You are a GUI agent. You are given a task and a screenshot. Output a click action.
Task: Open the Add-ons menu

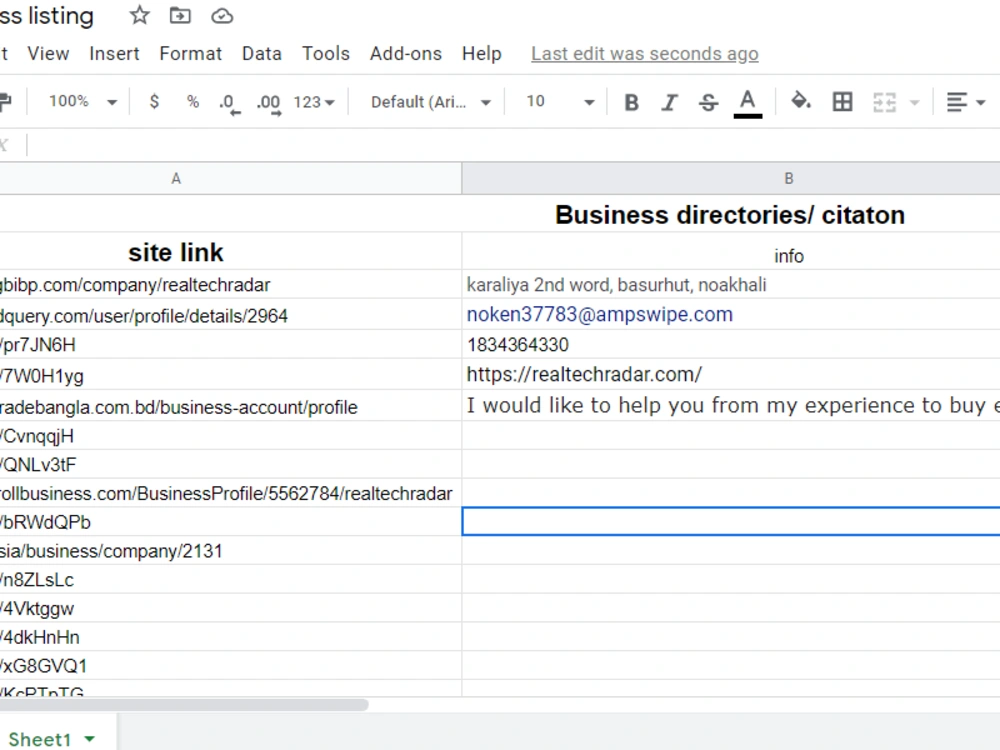pos(406,54)
